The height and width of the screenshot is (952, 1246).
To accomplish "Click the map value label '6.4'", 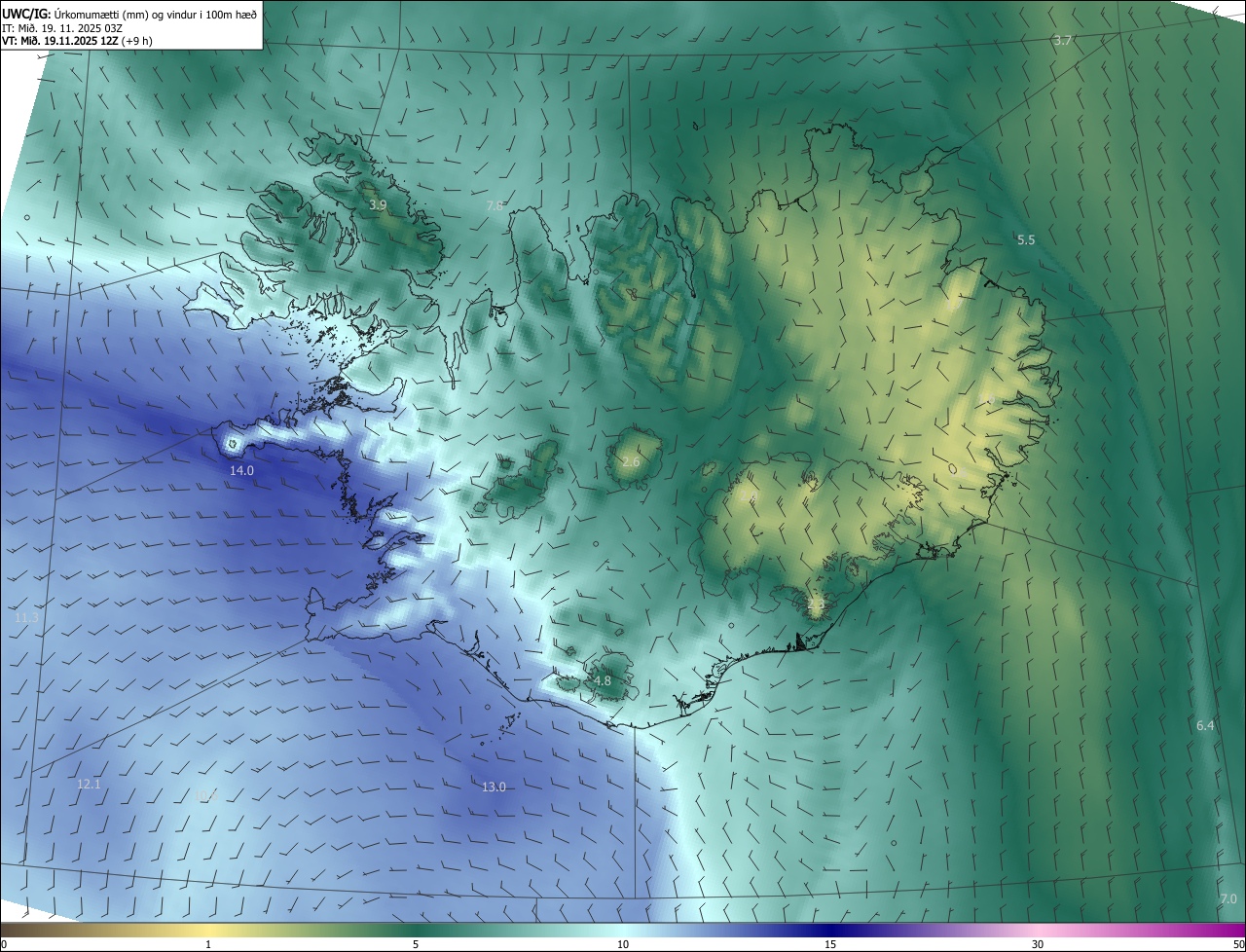I will pos(1205,725).
